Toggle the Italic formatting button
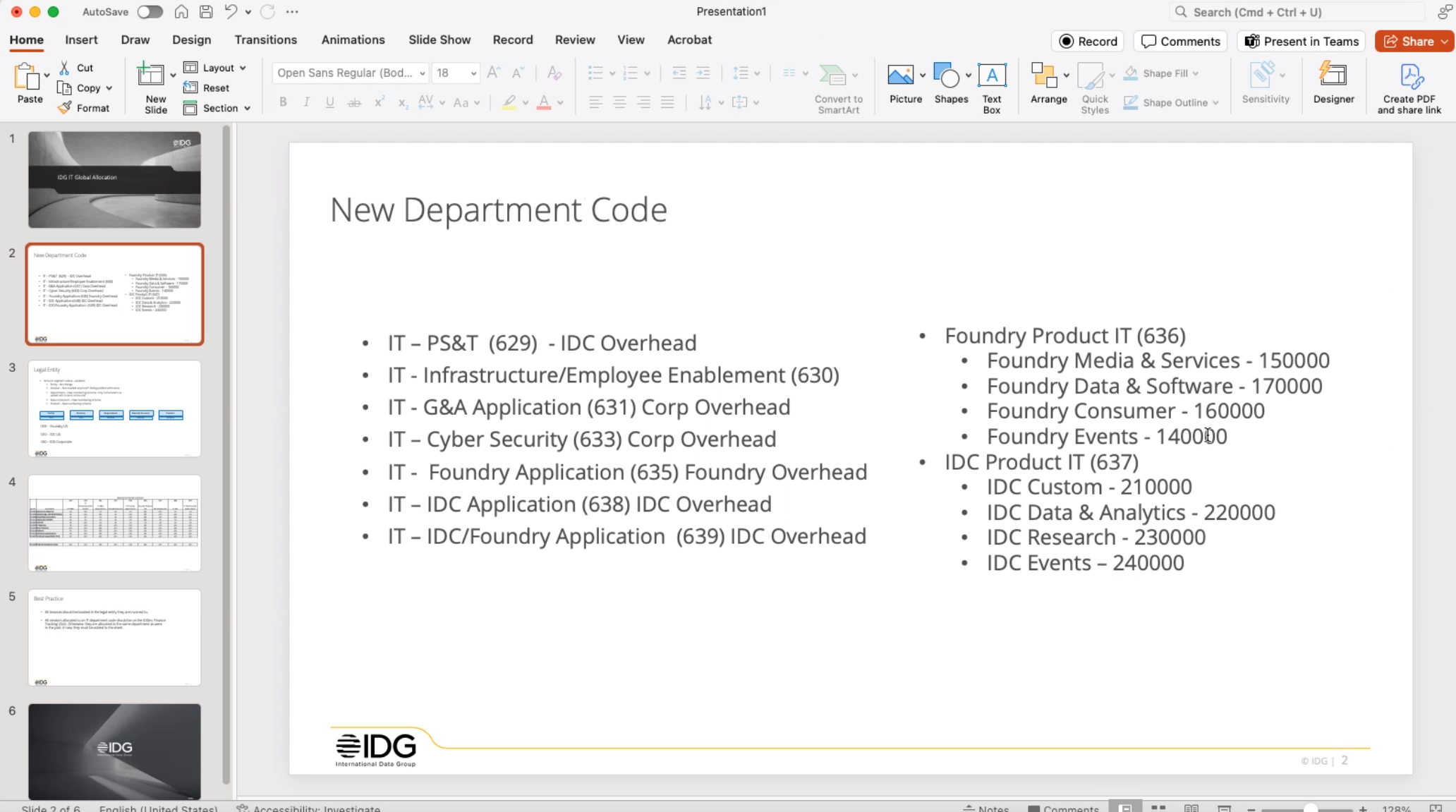 (x=306, y=102)
